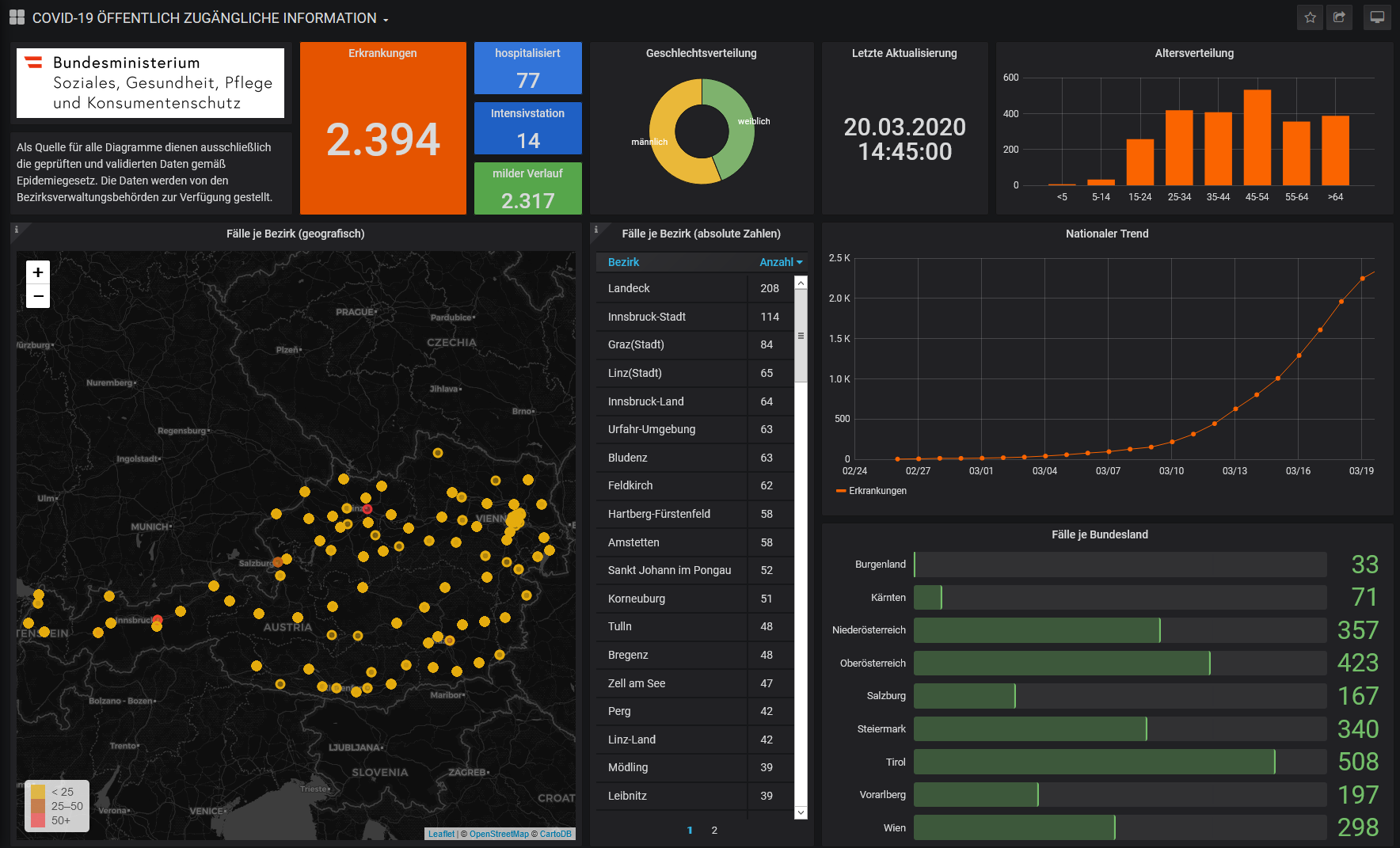The image size is (1400, 848).
Task: Click Niederösterreich value 357
Action: (x=1358, y=630)
